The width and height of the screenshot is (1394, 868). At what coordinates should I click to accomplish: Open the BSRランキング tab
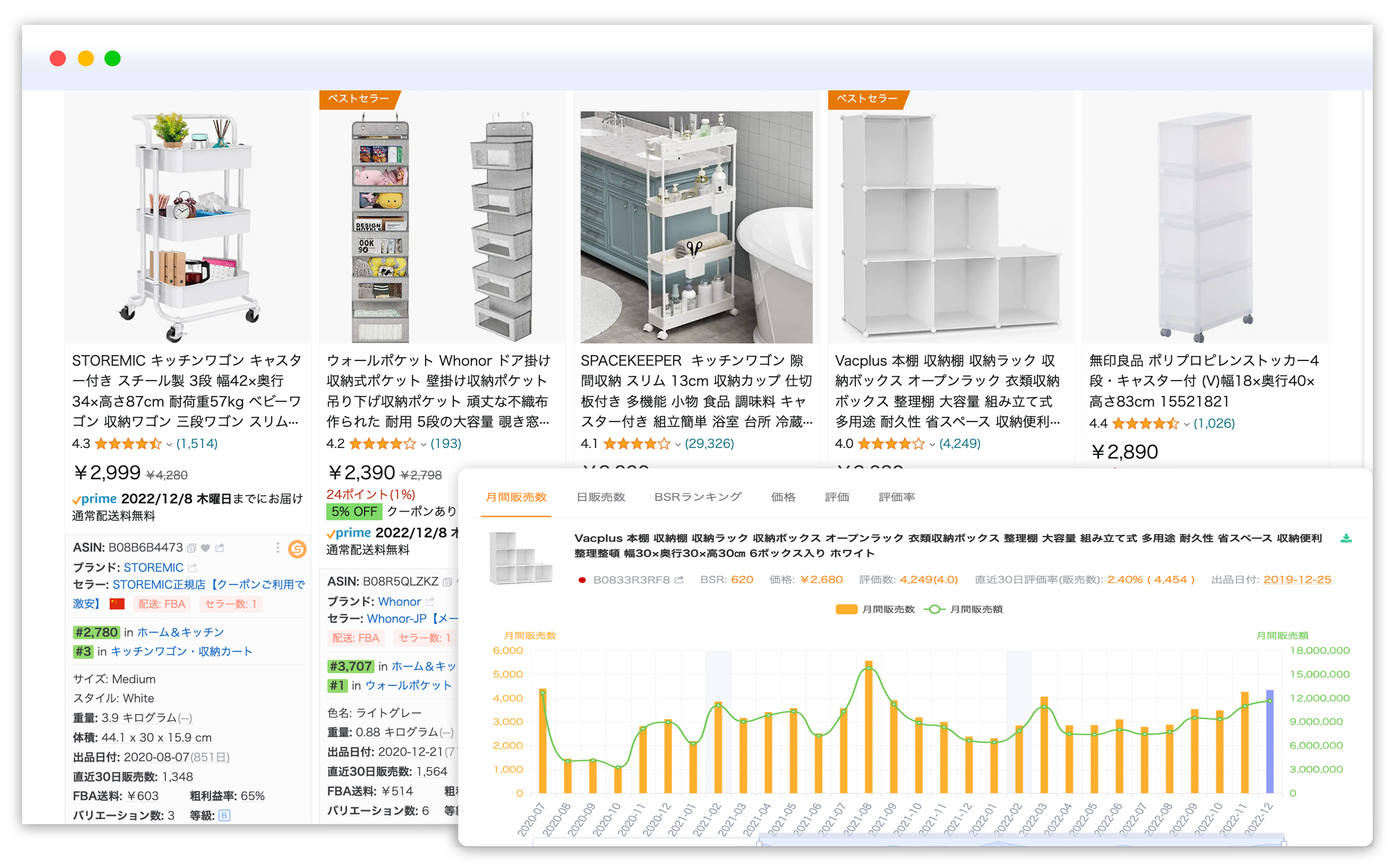[x=697, y=497]
